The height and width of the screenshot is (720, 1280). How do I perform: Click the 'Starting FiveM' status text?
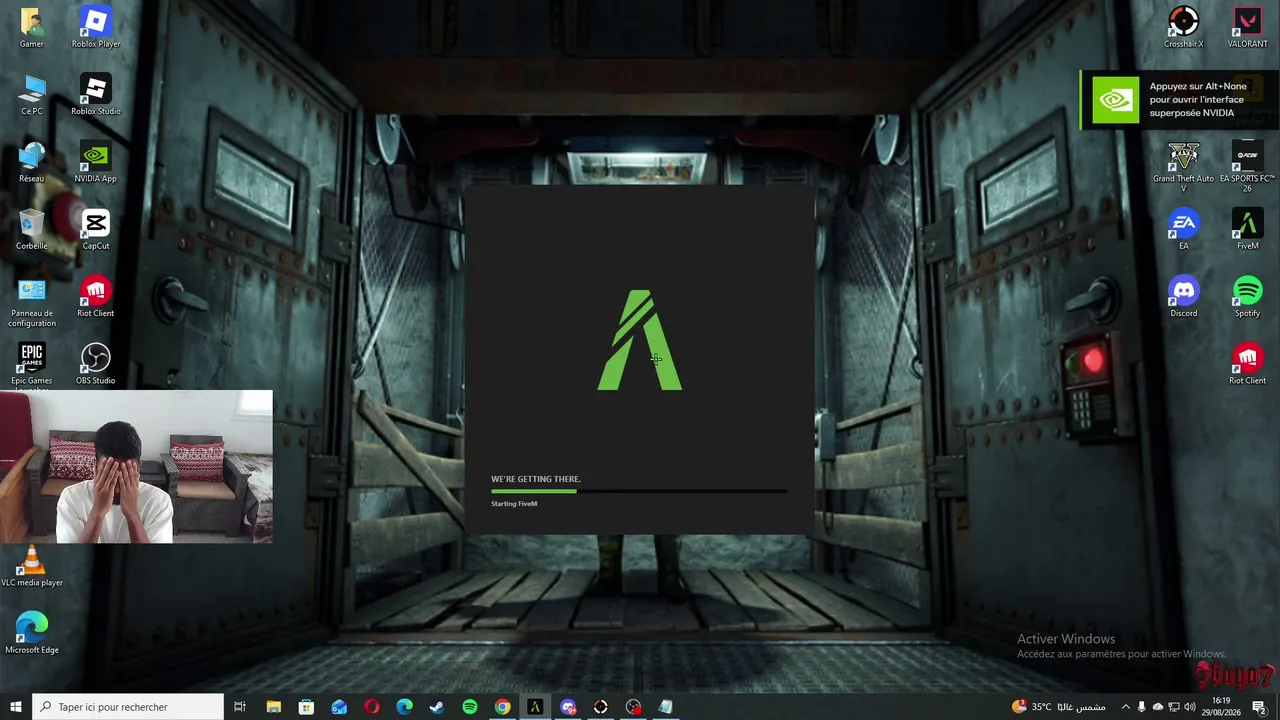click(514, 504)
